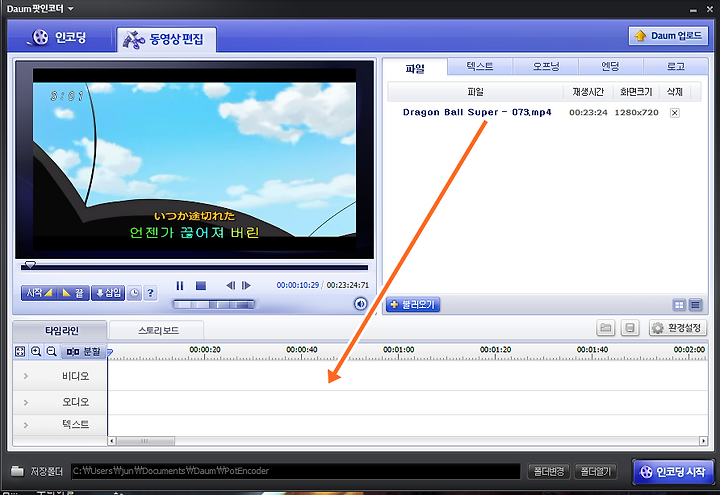The height and width of the screenshot is (495, 720).
Task: Expand the 비디오 track
Action: click(x=26, y=376)
